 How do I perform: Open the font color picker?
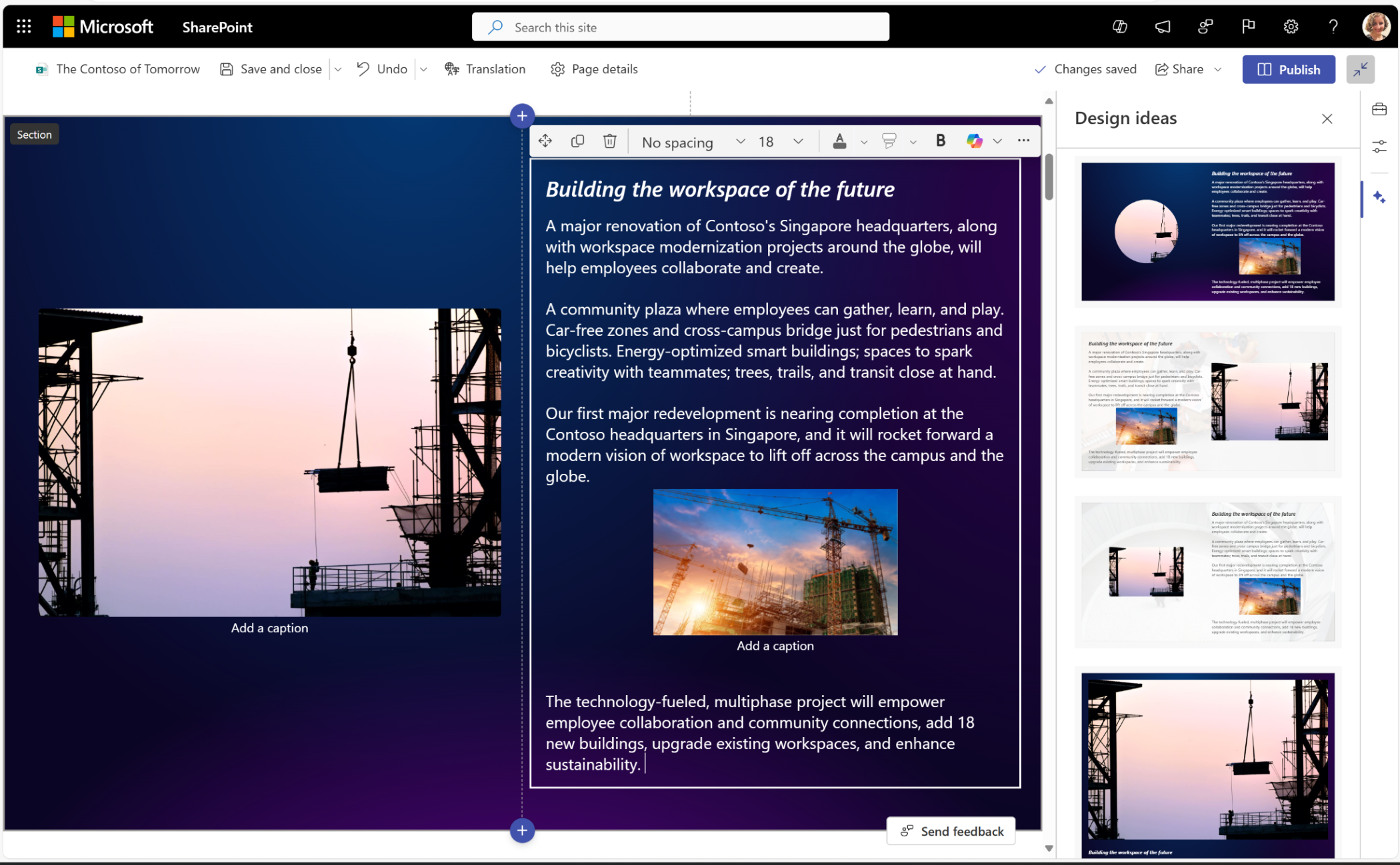coord(862,141)
